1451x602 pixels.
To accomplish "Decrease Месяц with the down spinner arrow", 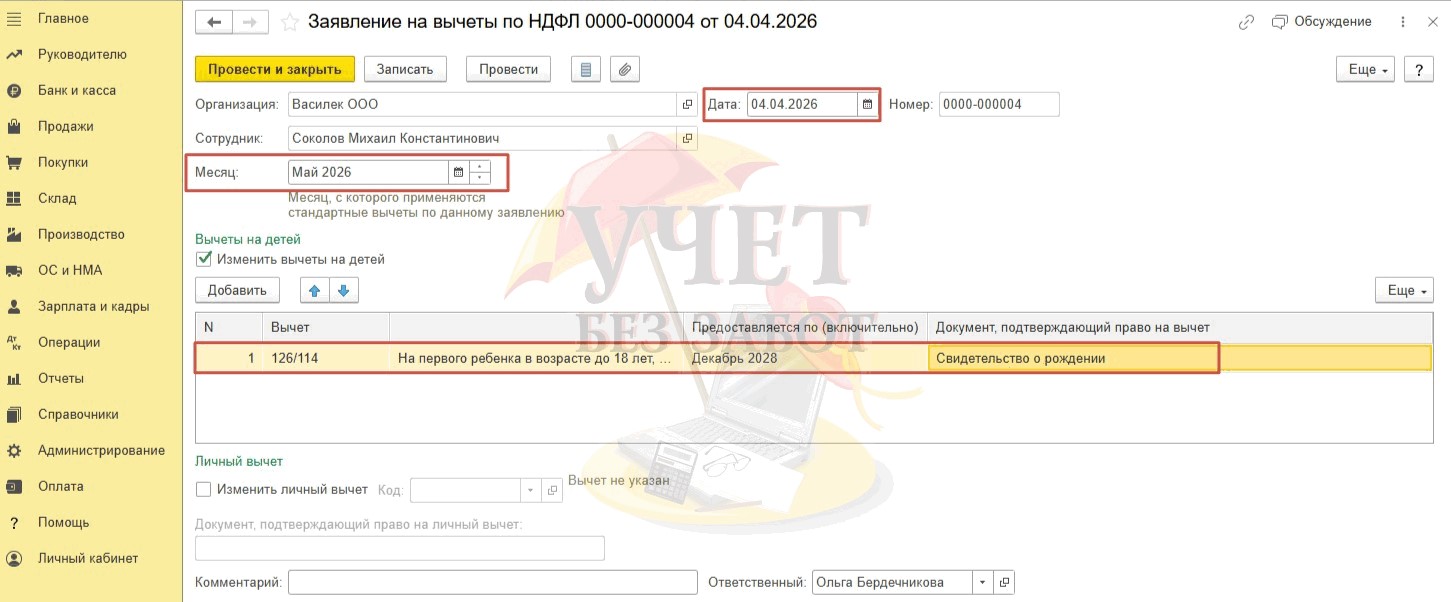I will click(480, 178).
